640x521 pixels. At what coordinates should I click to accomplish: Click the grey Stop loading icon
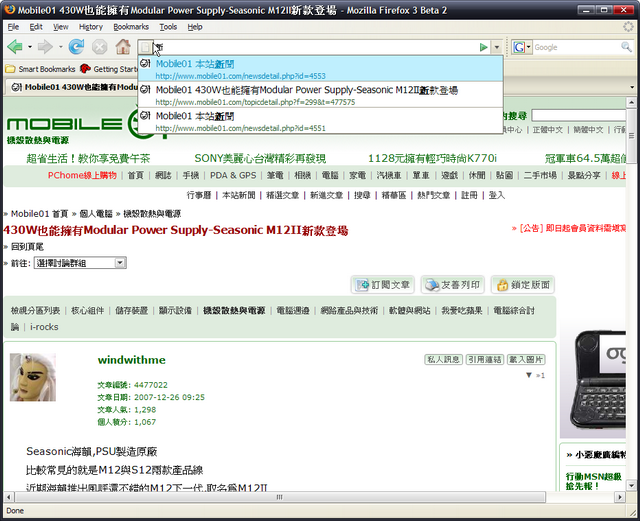pos(99,47)
